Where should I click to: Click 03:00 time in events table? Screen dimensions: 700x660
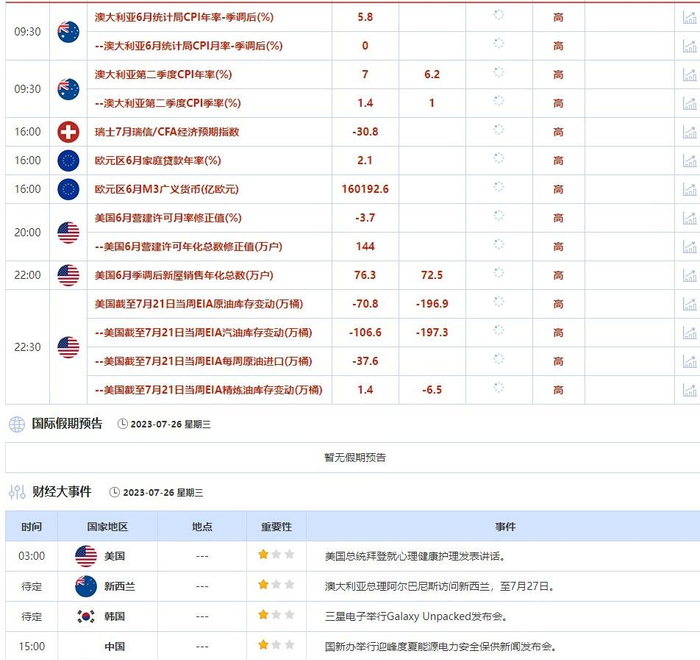click(31, 556)
